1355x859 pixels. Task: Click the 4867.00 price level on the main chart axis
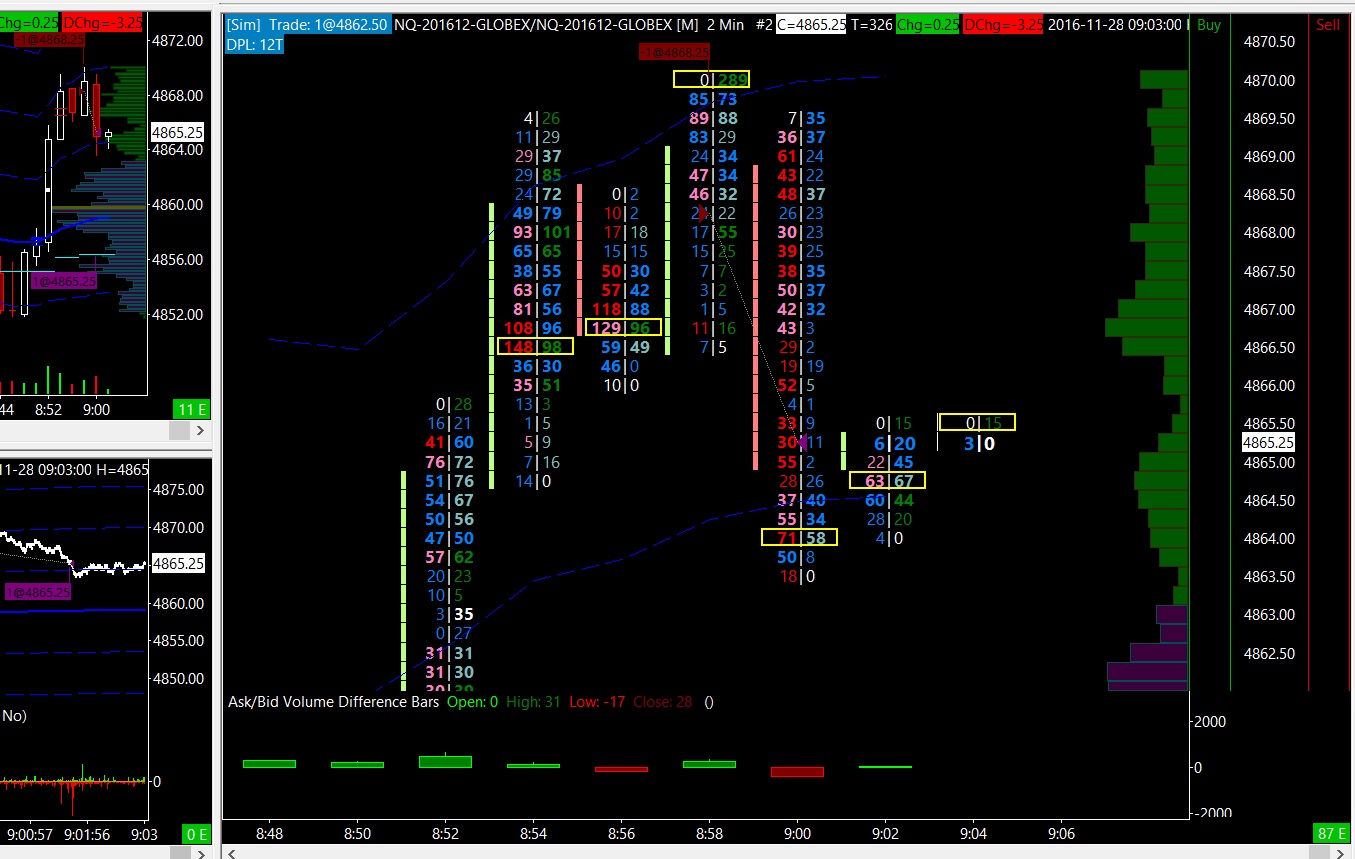[x=1268, y=310]
